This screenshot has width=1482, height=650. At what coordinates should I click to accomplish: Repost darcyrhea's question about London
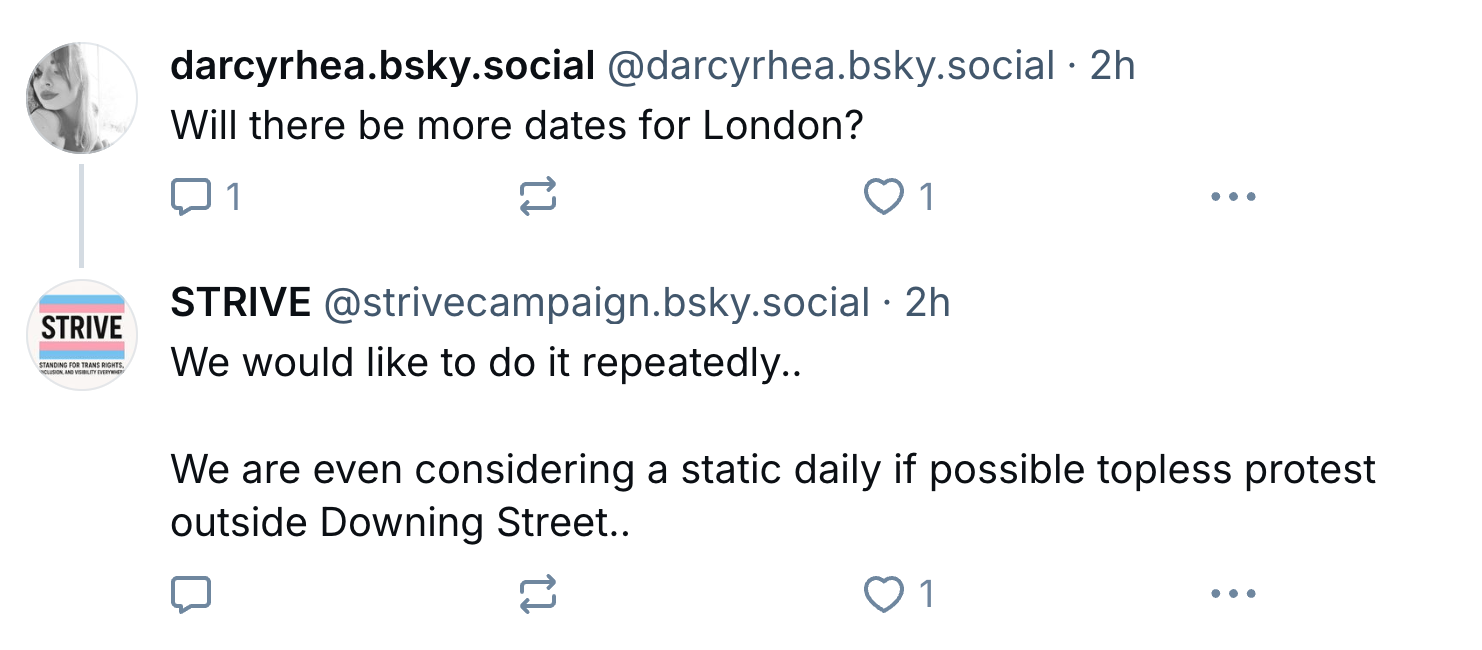coord(538,197)
